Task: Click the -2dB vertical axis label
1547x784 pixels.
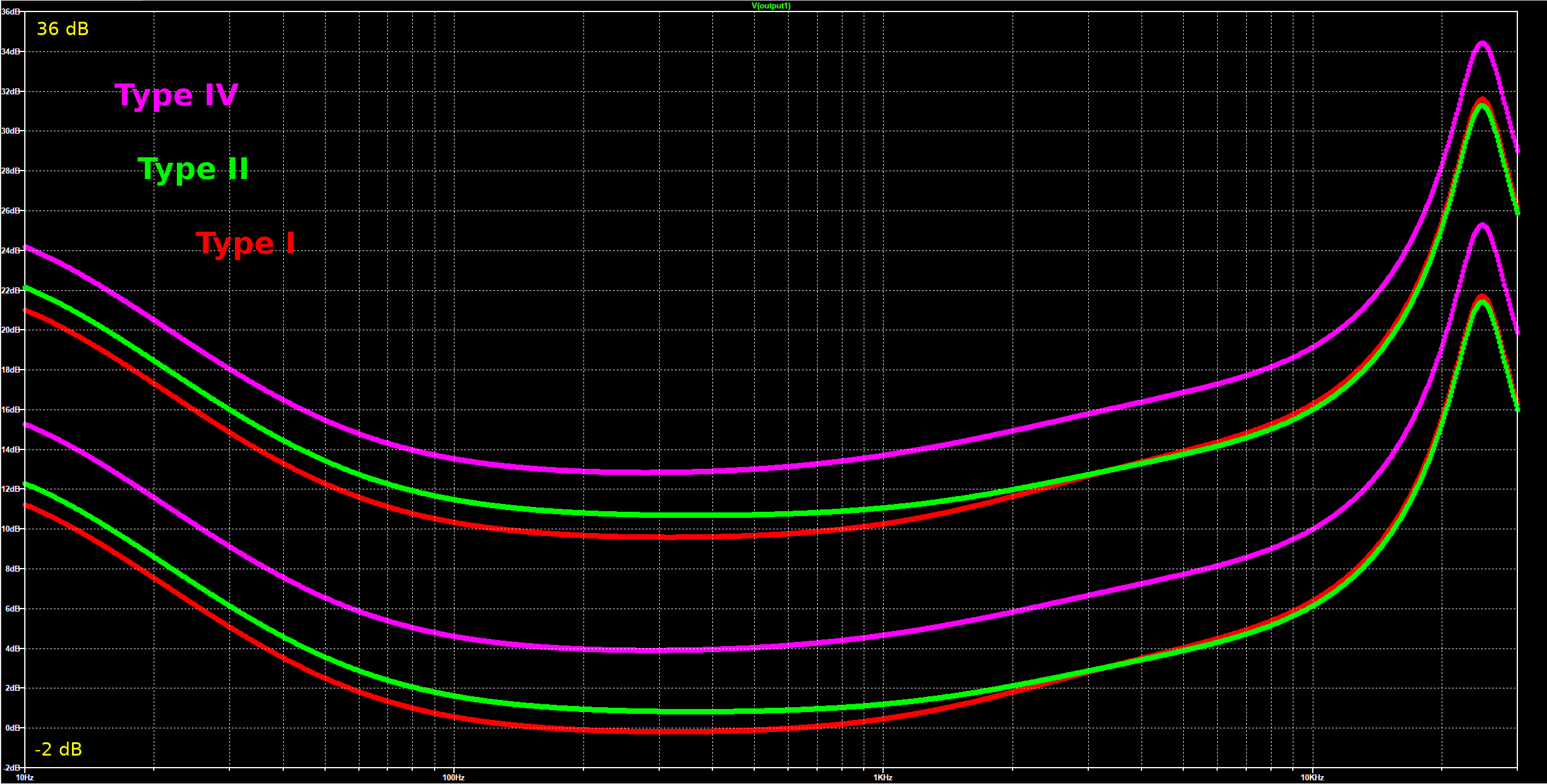Action: point(11,768)
